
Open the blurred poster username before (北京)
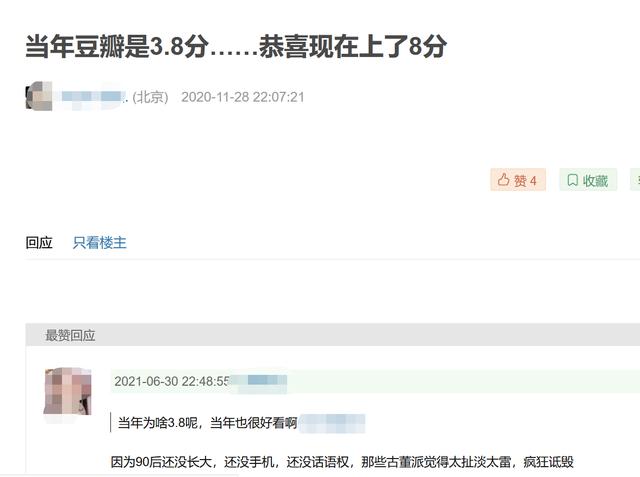coord(92,97)
